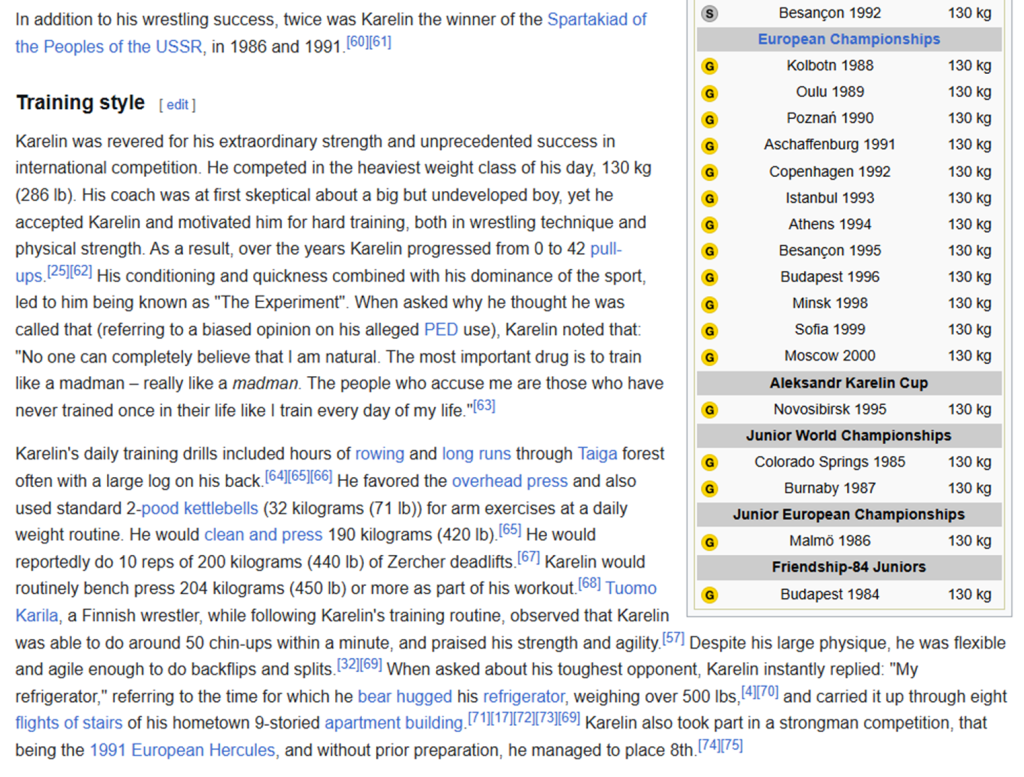Open the Taiga article link

pos(597,454)
